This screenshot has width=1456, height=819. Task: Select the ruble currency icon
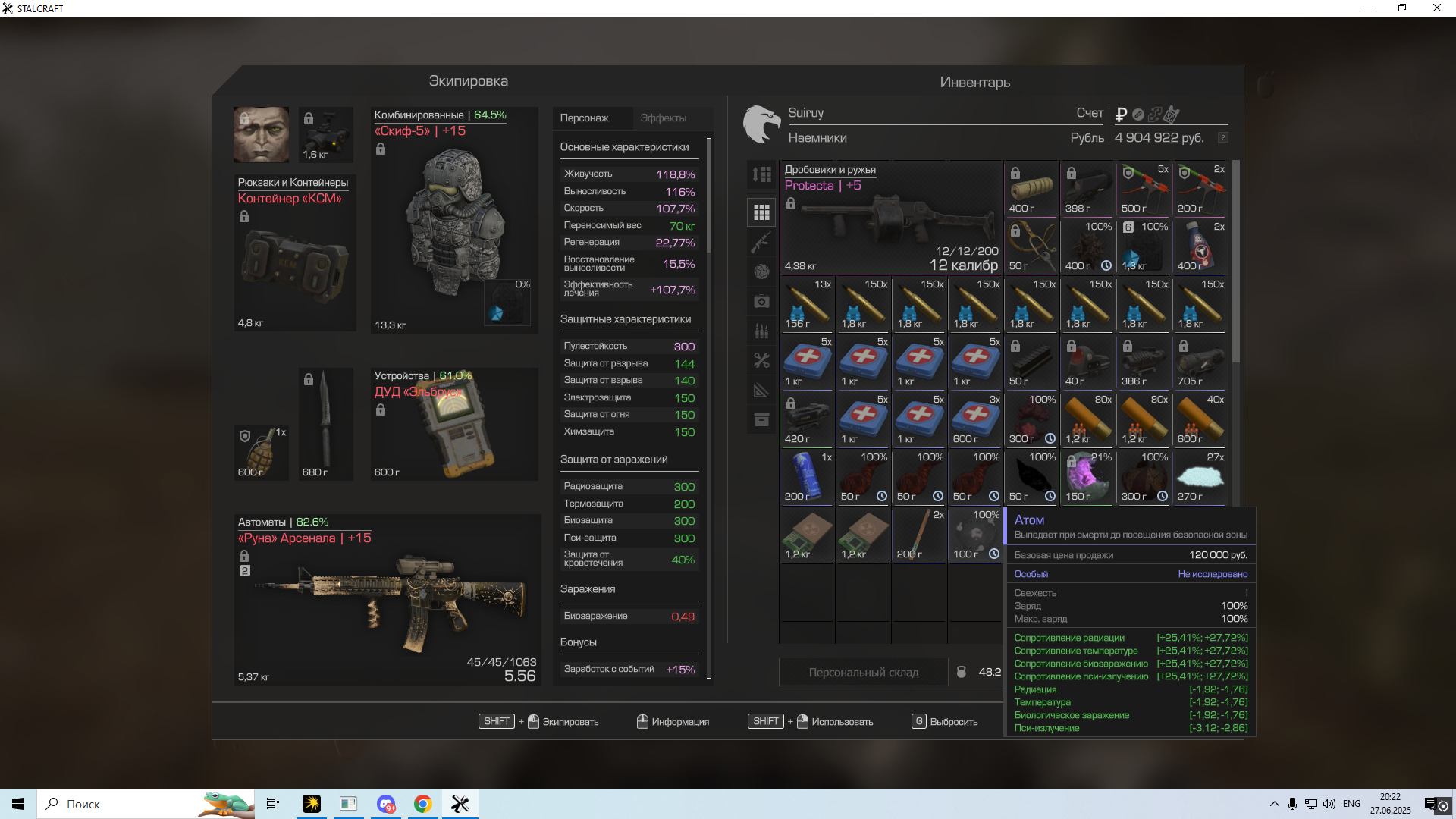tap(1122, 115)
